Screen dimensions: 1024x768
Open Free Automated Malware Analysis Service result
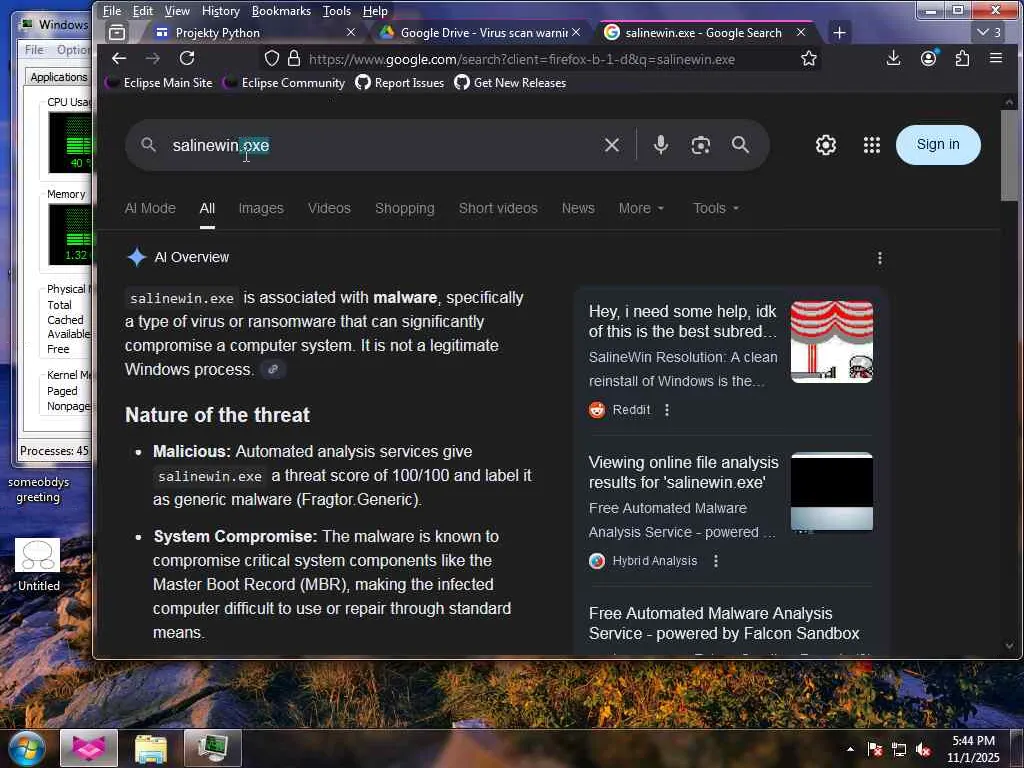click(724, 623)
